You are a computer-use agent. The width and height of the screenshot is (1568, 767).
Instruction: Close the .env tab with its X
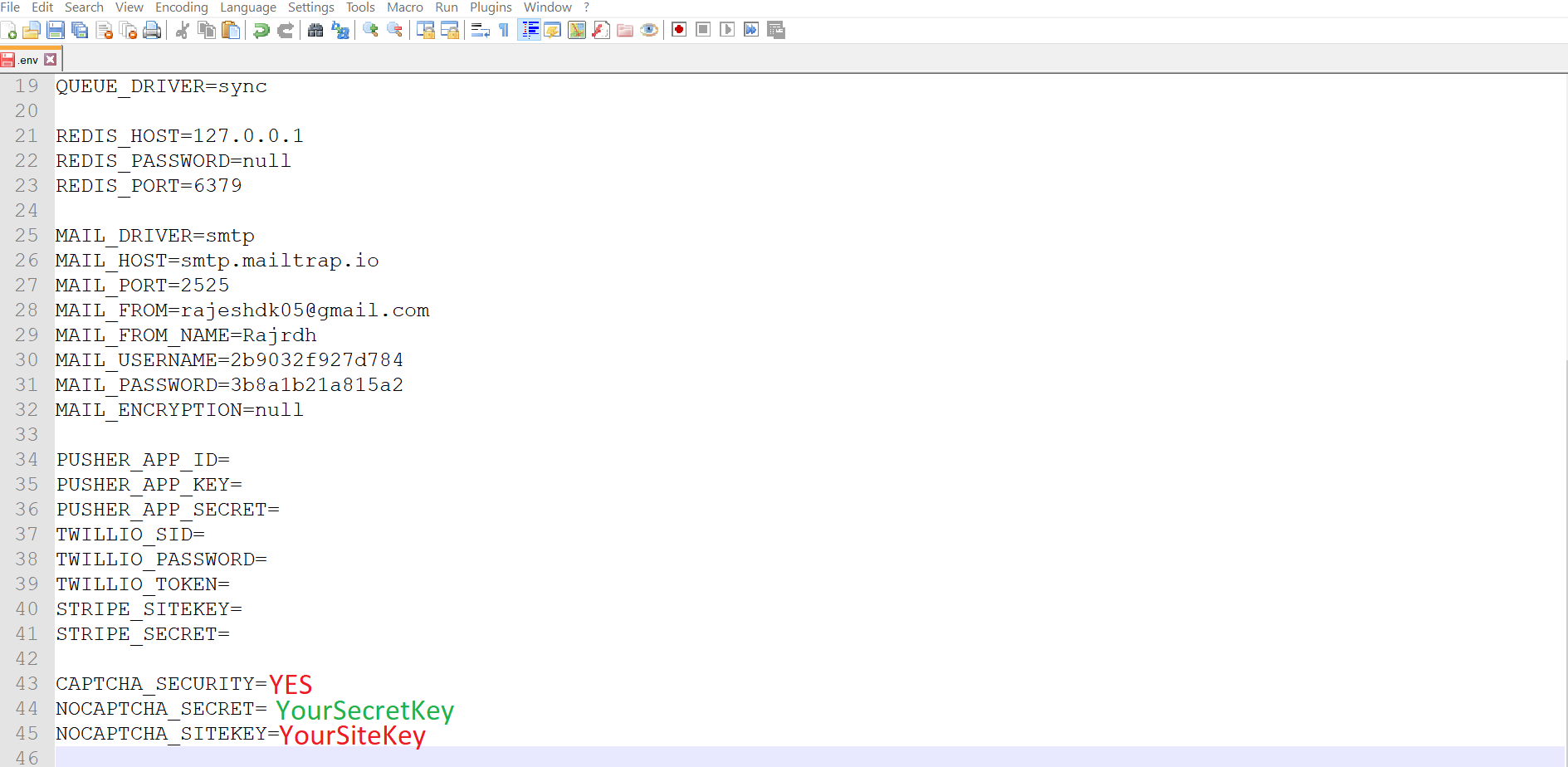[x=51, y=60]
